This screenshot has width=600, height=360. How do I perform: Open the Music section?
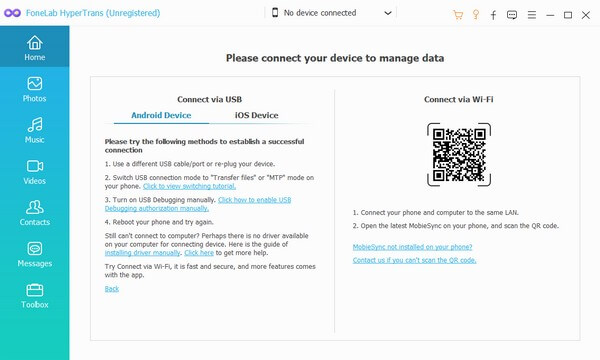click(34, 130)
